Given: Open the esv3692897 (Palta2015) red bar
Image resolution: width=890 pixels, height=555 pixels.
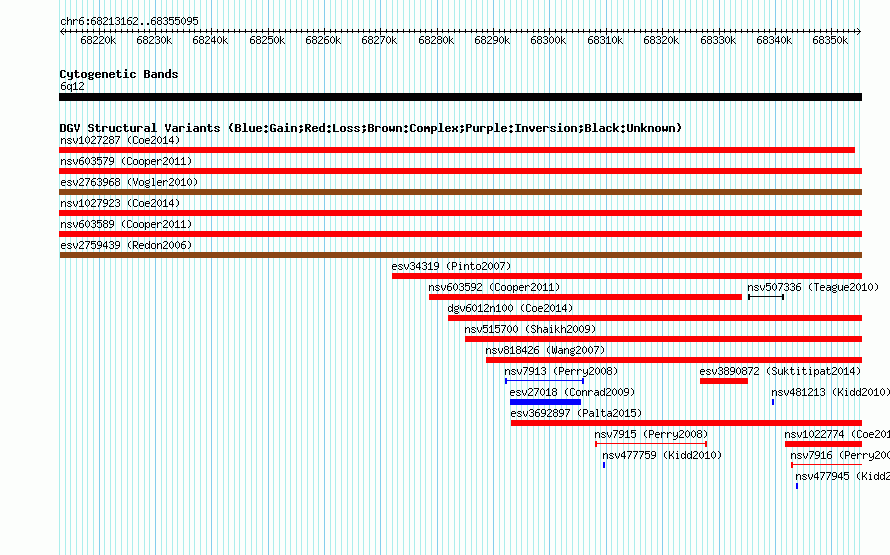Looking at the screenshot, I should tap(686, 423).
